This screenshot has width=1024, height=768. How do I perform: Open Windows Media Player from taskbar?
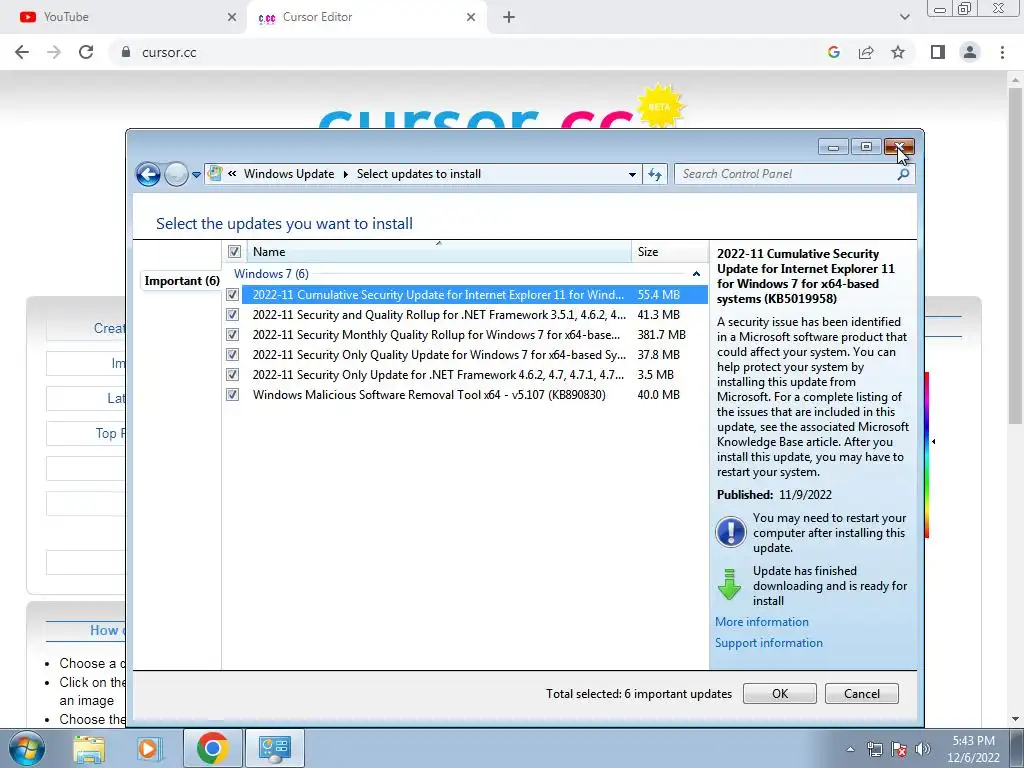tap(149, 748)
